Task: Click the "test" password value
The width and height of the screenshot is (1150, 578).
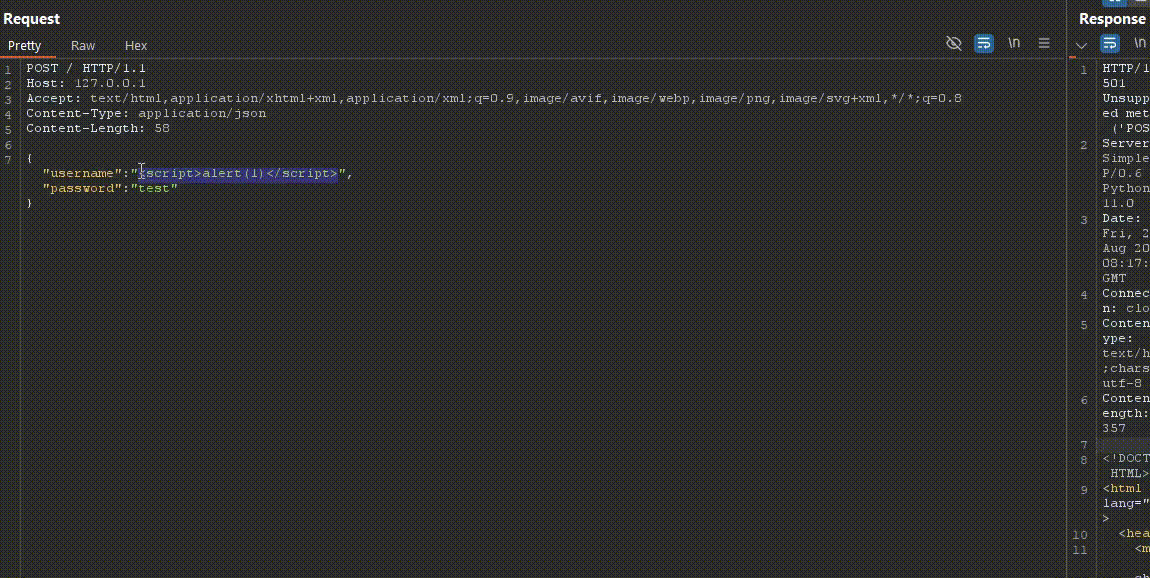Action: [154, 189]
